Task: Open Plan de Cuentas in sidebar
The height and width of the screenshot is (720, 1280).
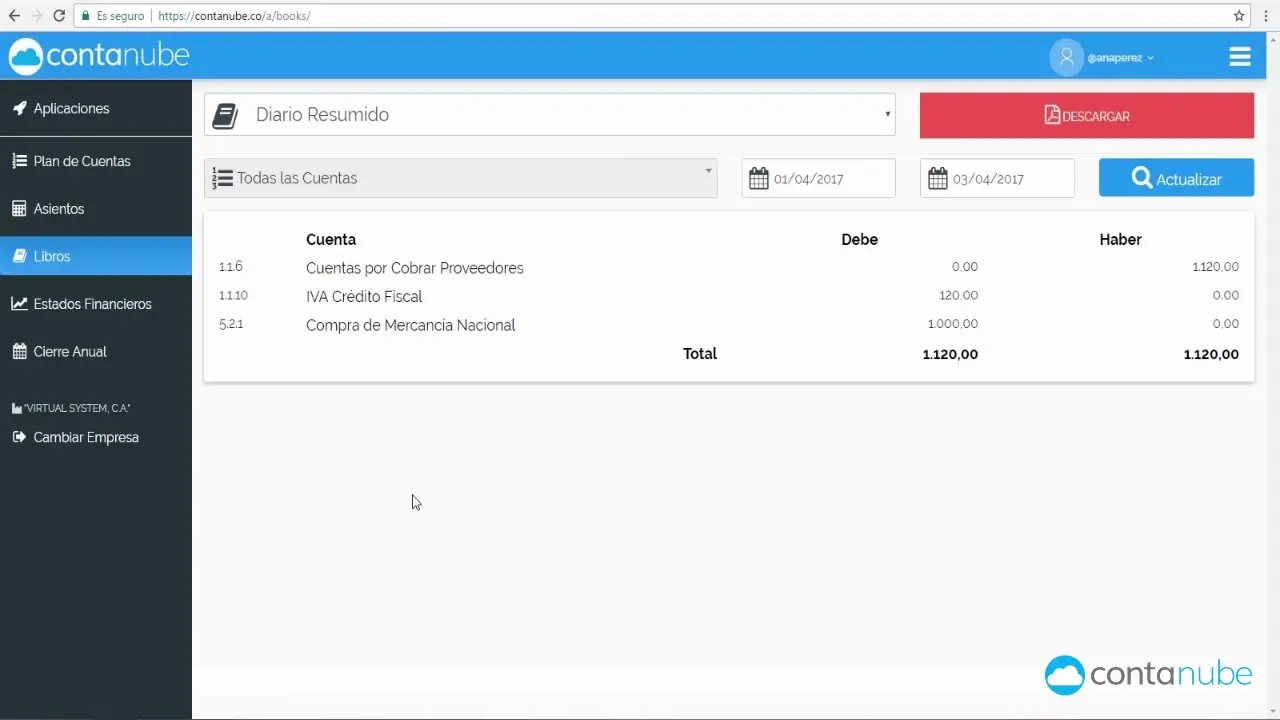Action: click(82, 161)
